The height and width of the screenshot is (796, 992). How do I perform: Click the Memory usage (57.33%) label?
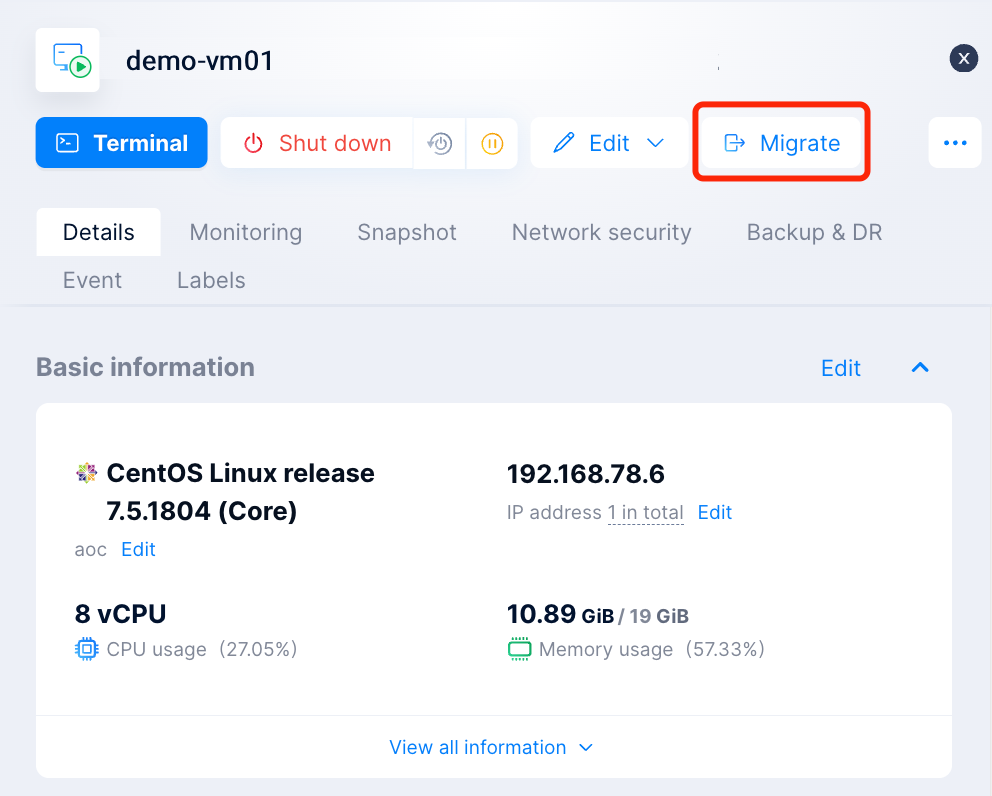tap(652, 649)
